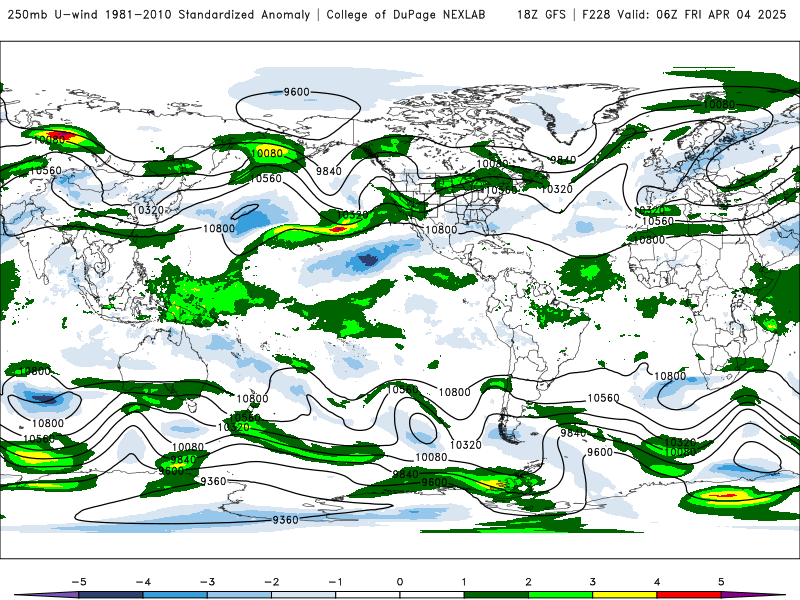800x600 pixels.
Task: Select the red 4 to 5 legend swatch
Action: point(689,595)
